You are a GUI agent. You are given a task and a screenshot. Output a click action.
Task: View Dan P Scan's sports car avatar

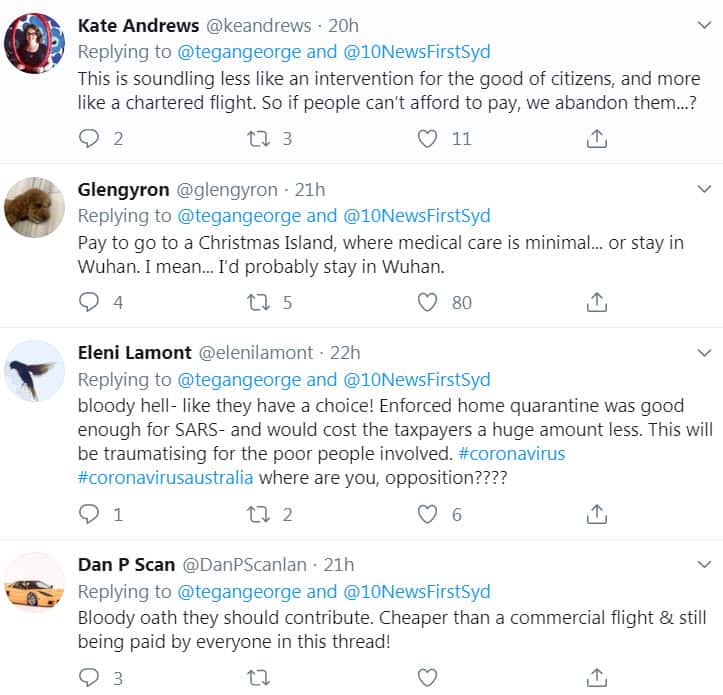[35, 583]
